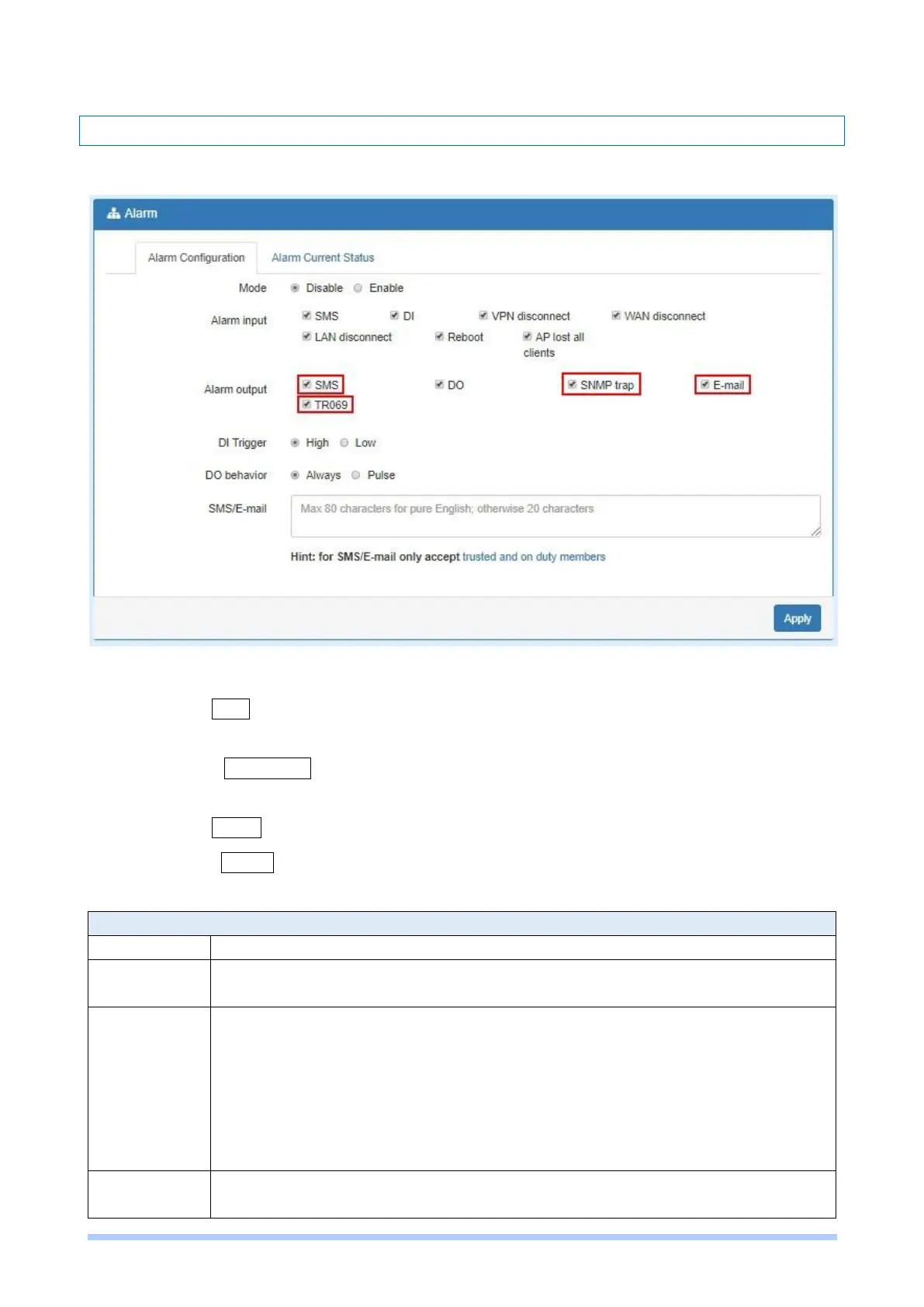This screenshot has width=924, height=1307.
Task: Toggle TR069 alarm output checkbox
Action: point(306,404)
